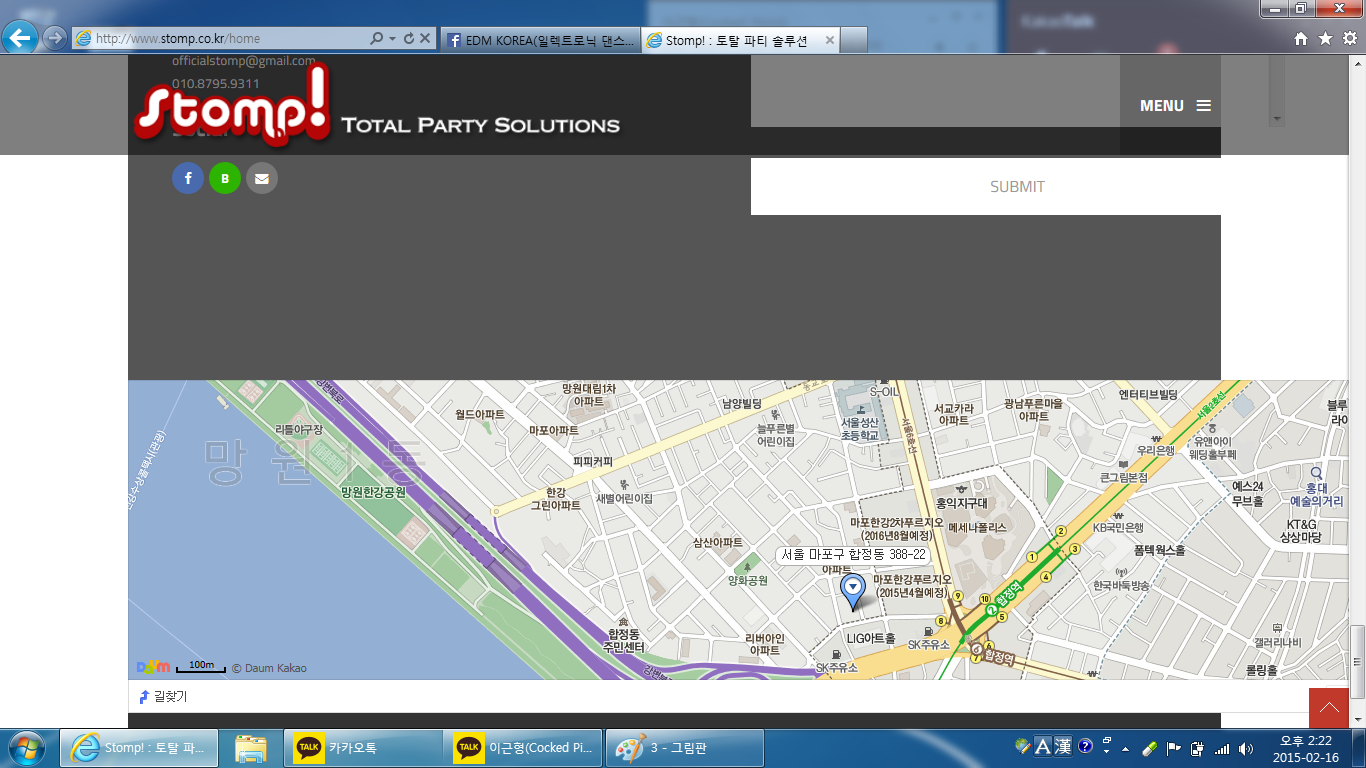This screenshot has height=768, width=1366.
Task: Click the IME language globe pencil icon
Action: pyautogui.click(x=1022, y=746)
